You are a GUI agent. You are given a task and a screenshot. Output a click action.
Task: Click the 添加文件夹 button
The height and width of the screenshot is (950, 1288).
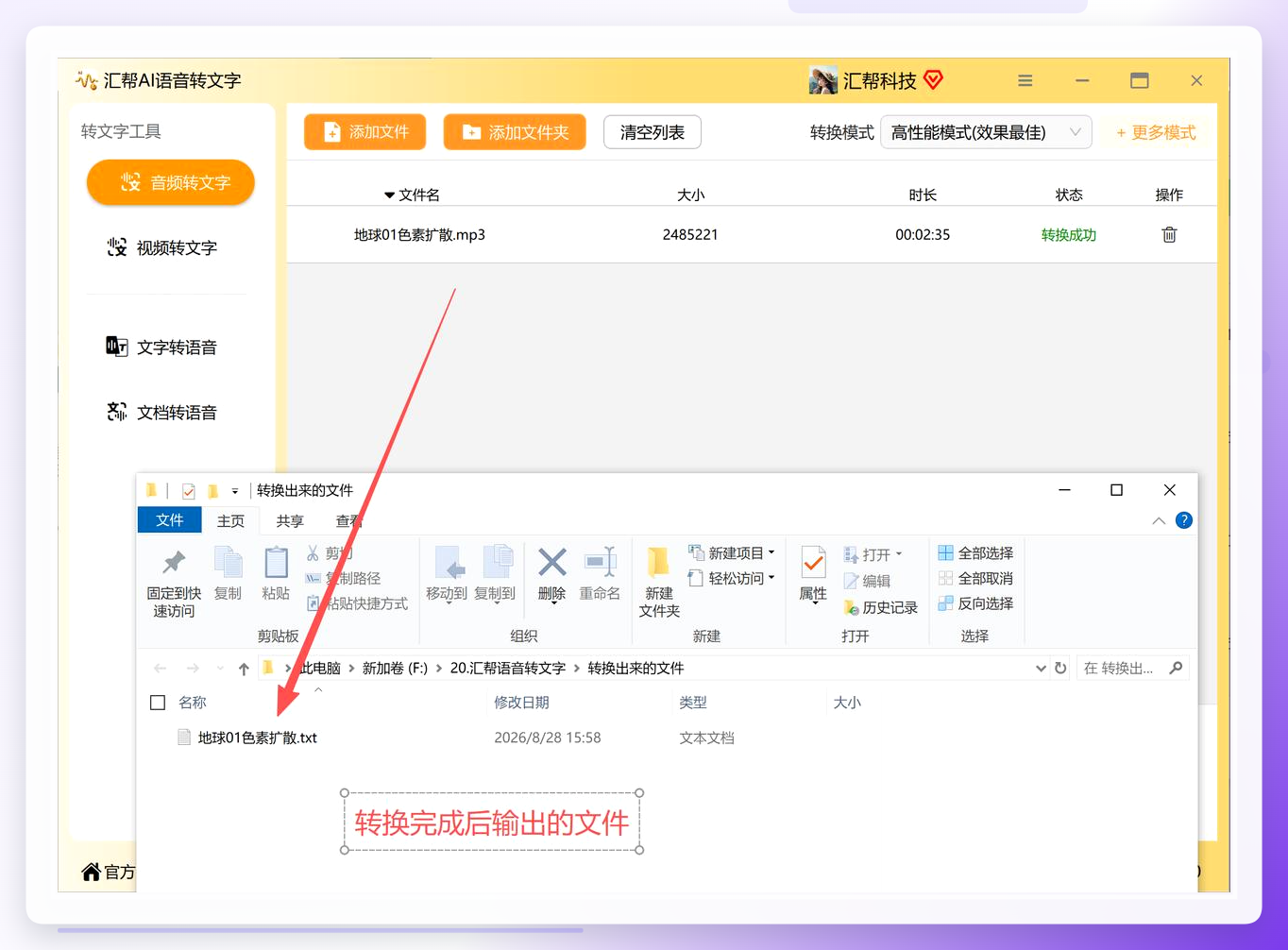click(x=515, y=132)
